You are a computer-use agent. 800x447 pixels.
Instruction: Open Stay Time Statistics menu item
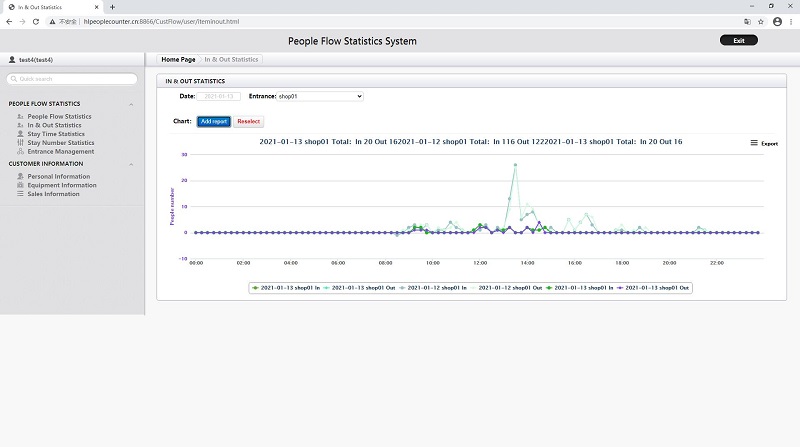56,134
